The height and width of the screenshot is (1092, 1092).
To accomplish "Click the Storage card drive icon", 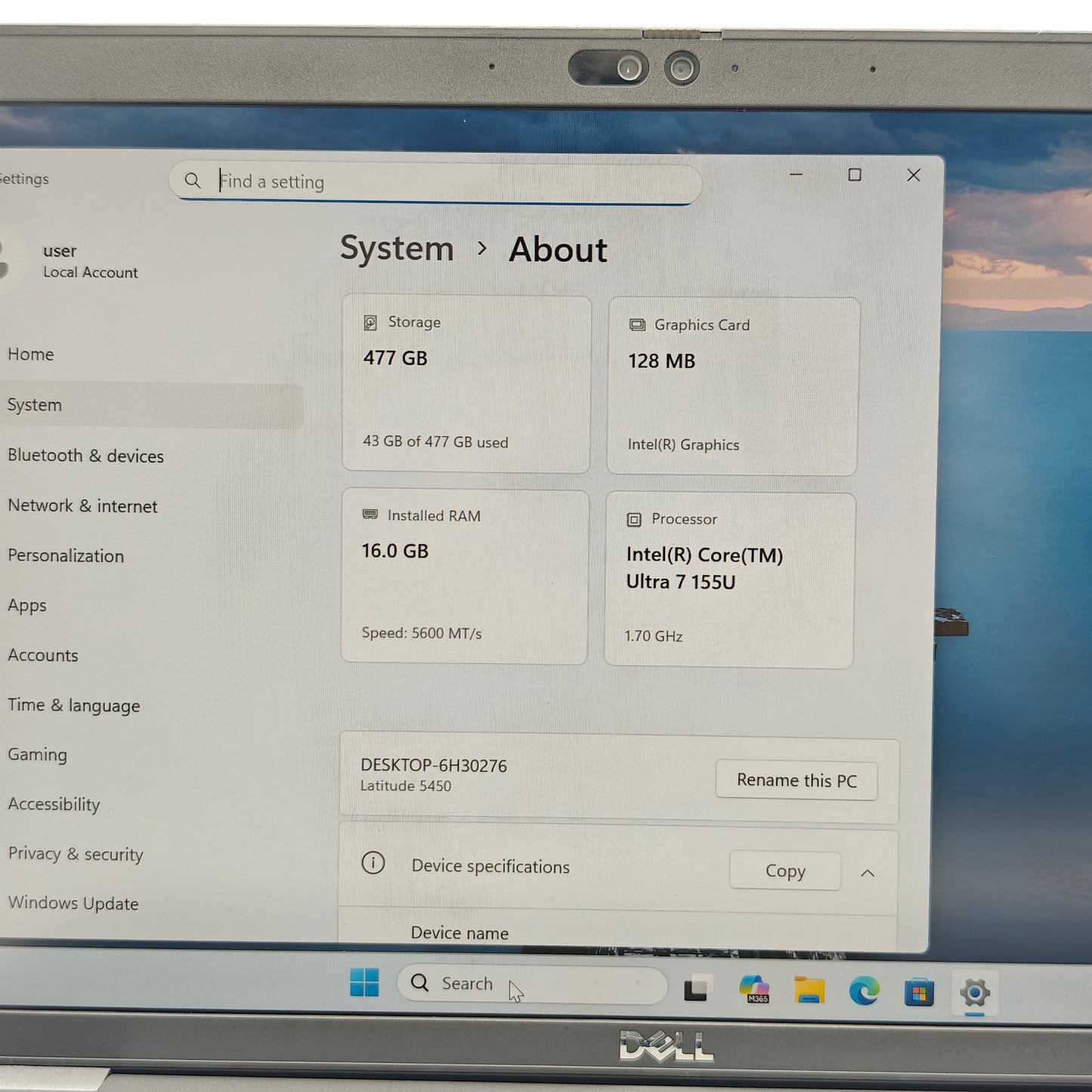I will point(370,323).
